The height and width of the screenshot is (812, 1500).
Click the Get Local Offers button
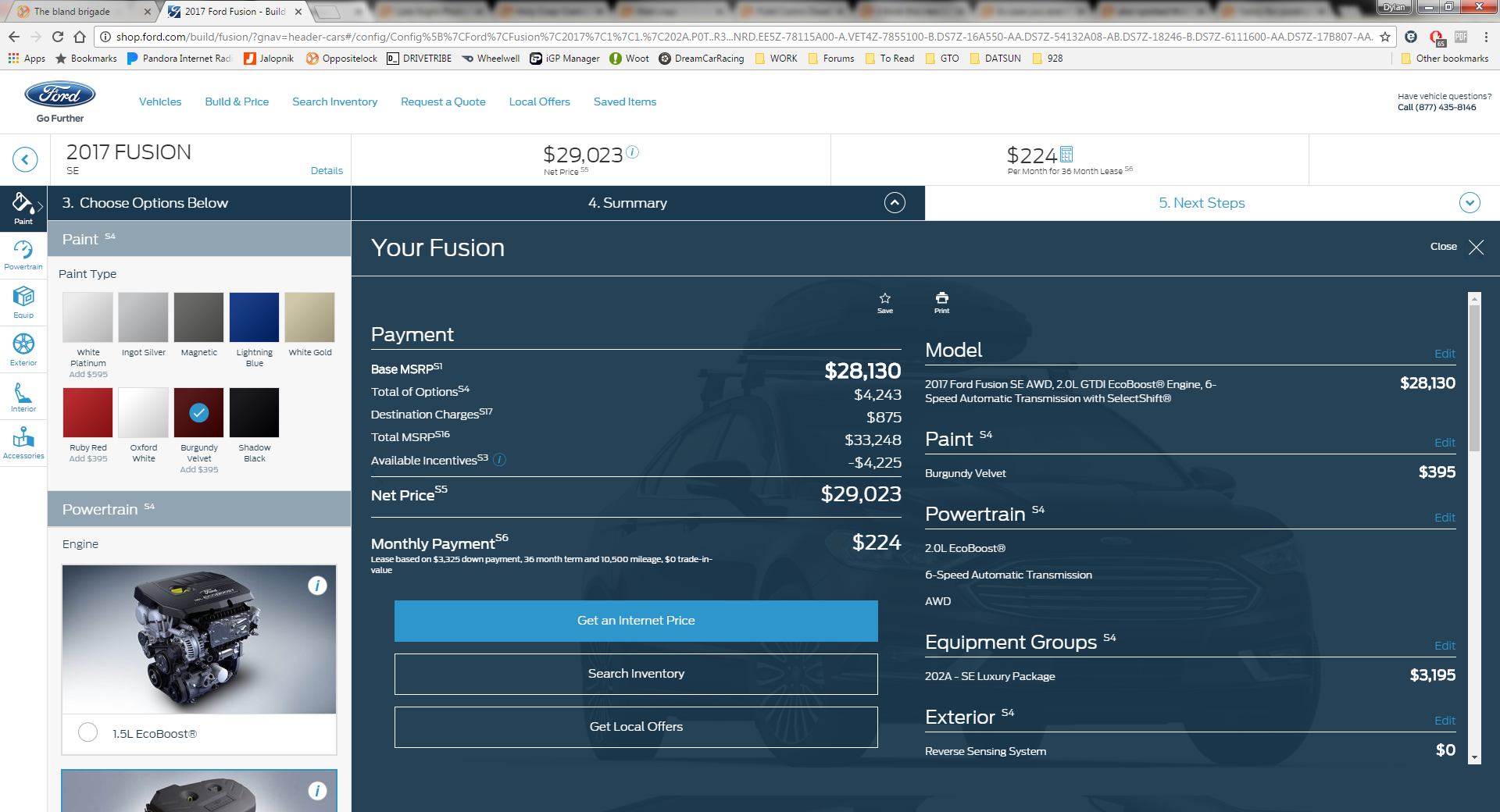[x=636, y=727]
